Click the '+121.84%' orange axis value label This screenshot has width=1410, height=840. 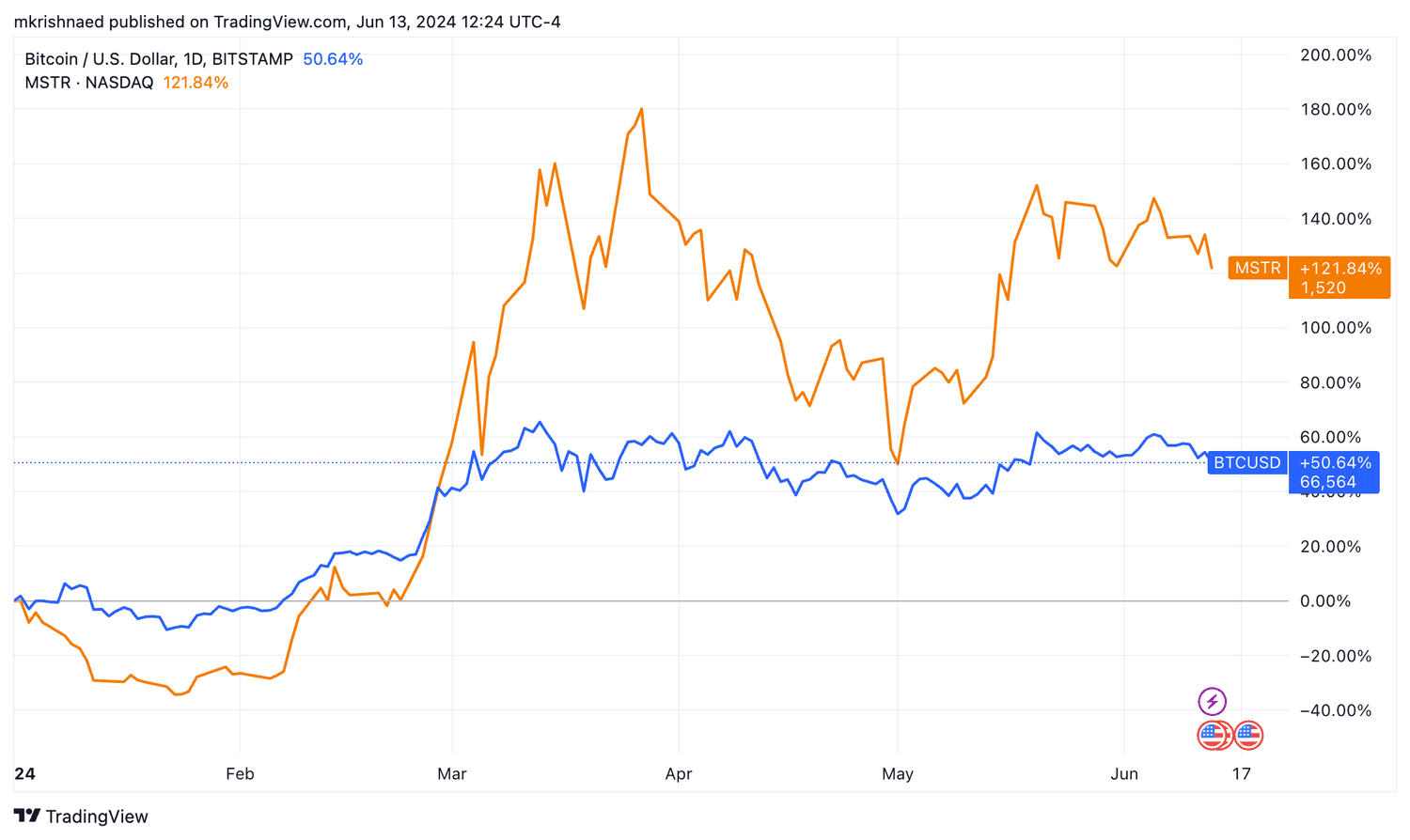(x=1340, y=269)
